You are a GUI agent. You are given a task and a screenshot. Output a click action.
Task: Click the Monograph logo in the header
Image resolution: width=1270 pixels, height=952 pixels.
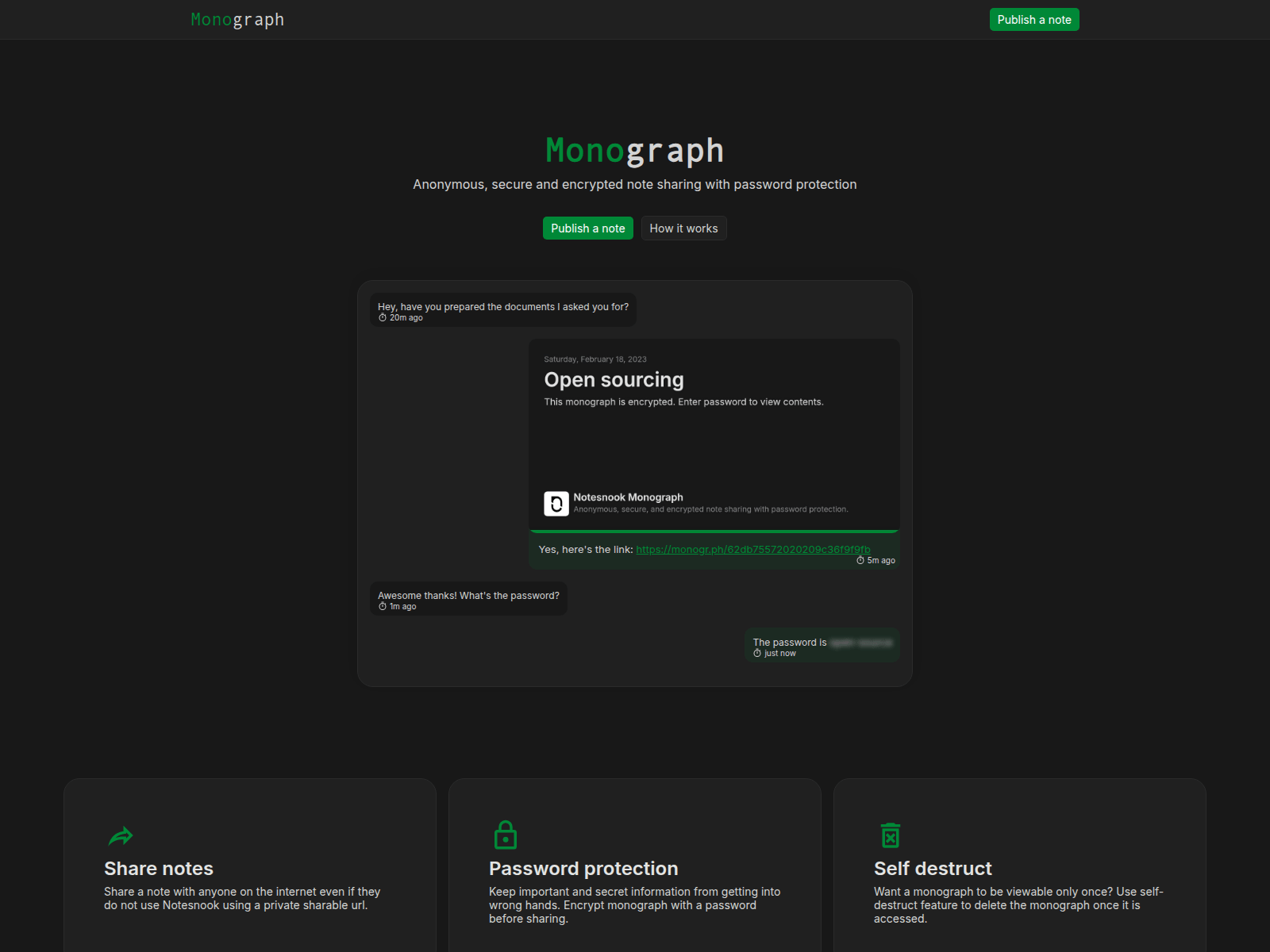(237, 20)
